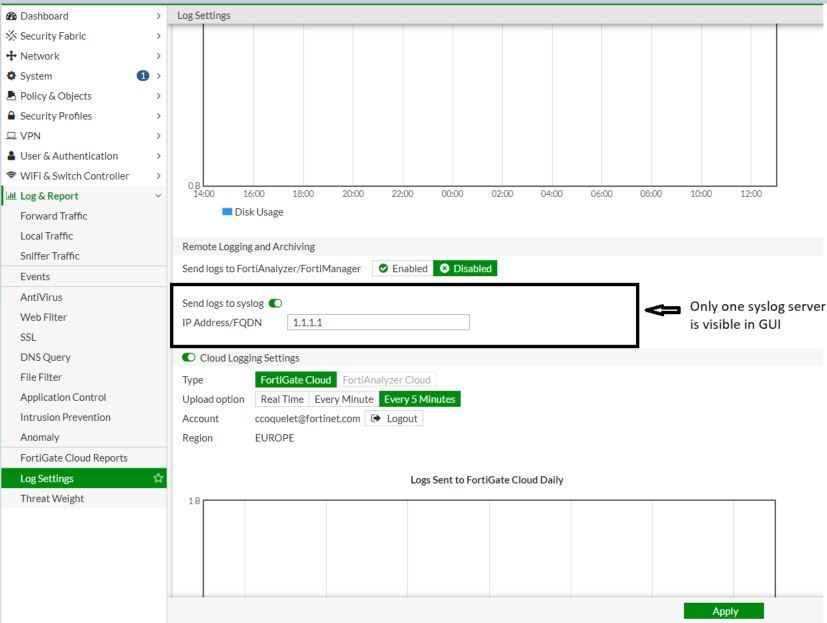Click the Security Profiles lock icon
The image size is (827, 623).
(x=11, y=116)
